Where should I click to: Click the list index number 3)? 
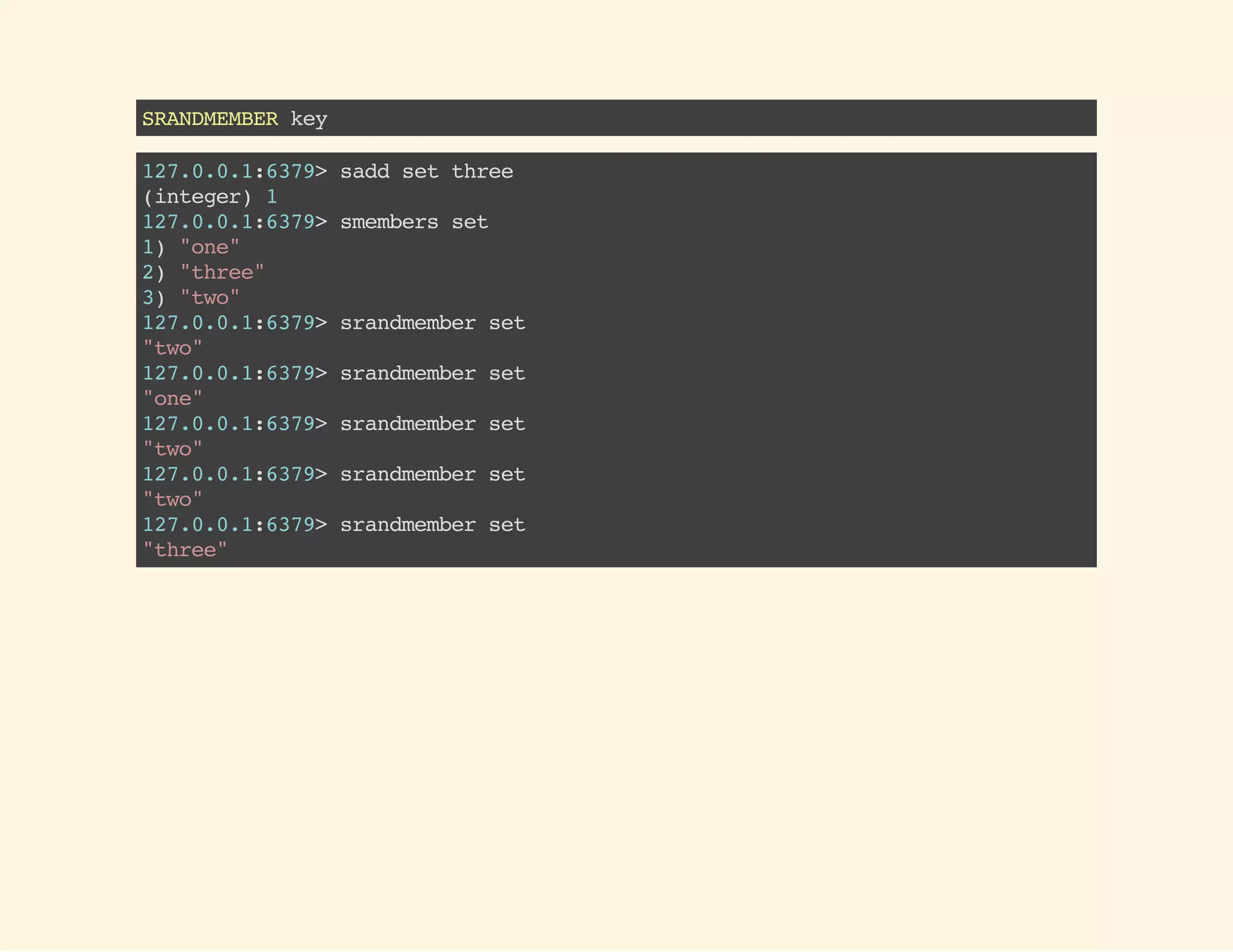(153, 298)
